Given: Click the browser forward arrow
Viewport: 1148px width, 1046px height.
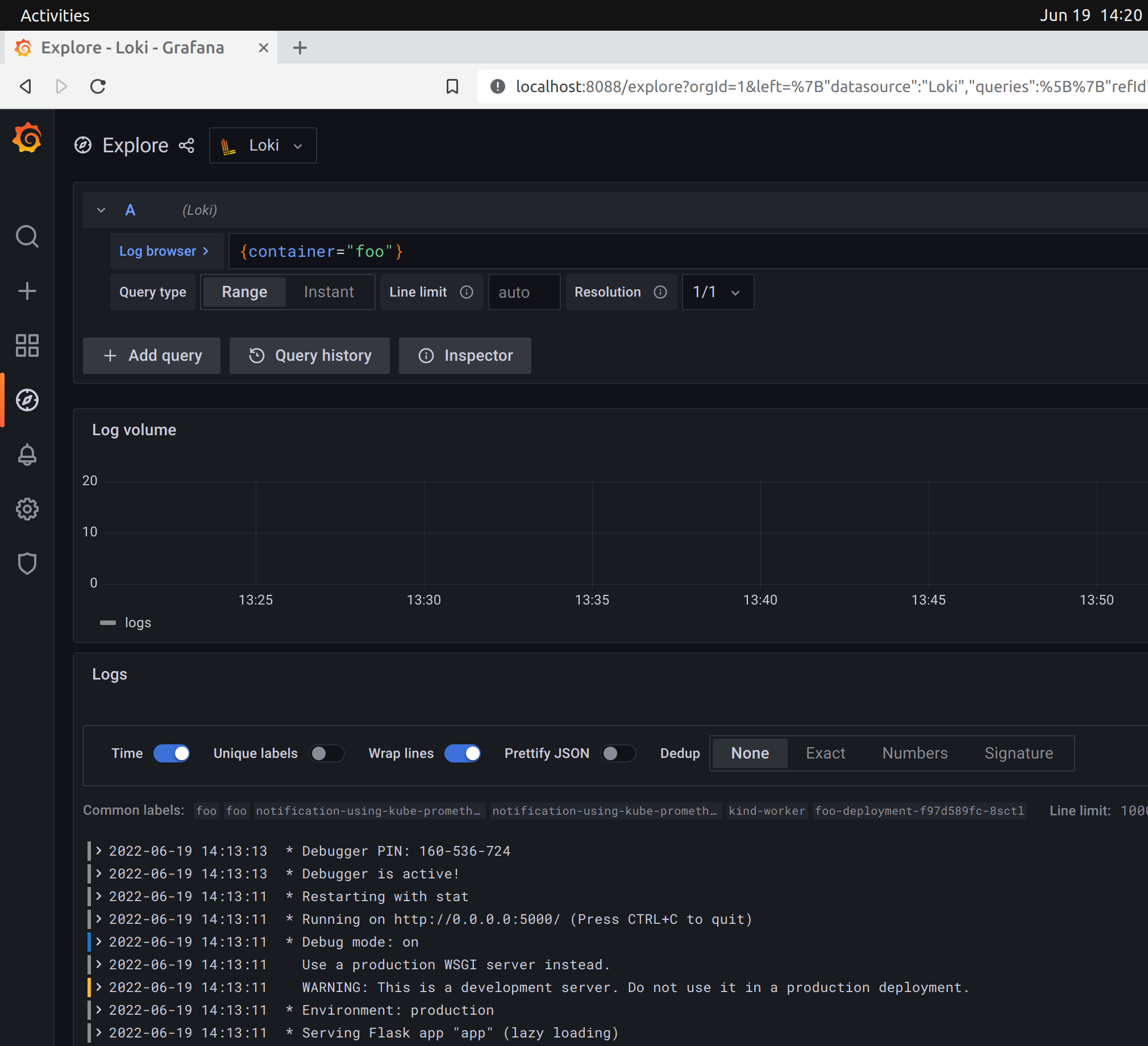Looking at the screenshot, I should click(61, 86).
